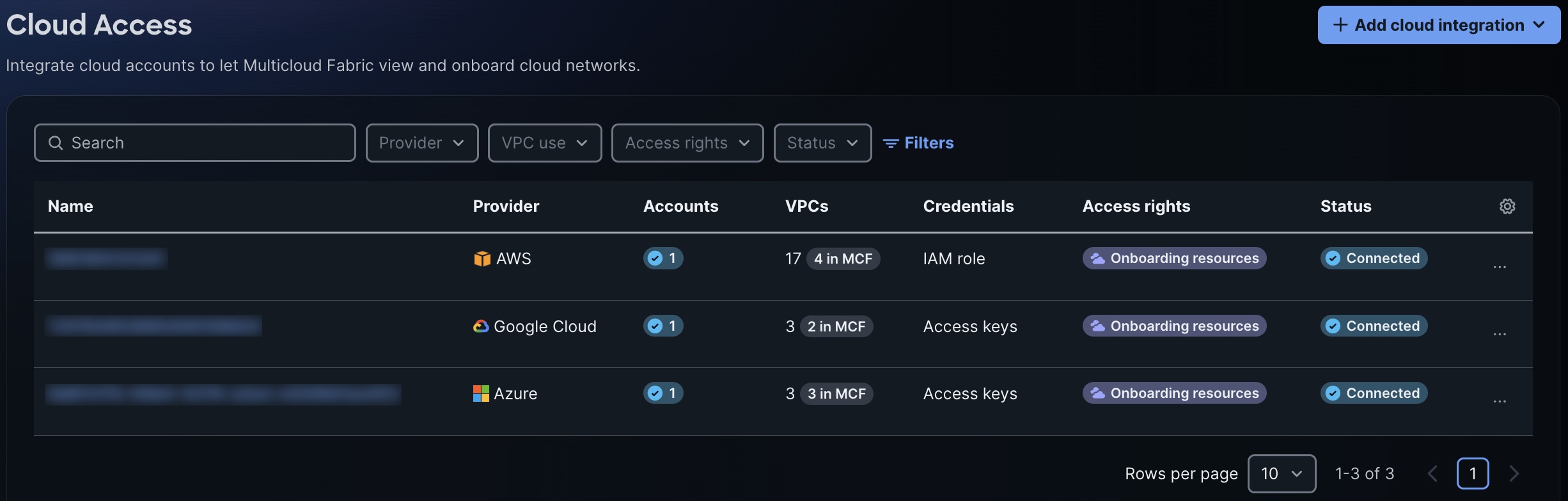Viewport: 1568px width, 501px height.
Task: Click Access keys in Google Cloud row
Action: click(x=970, y=326)
